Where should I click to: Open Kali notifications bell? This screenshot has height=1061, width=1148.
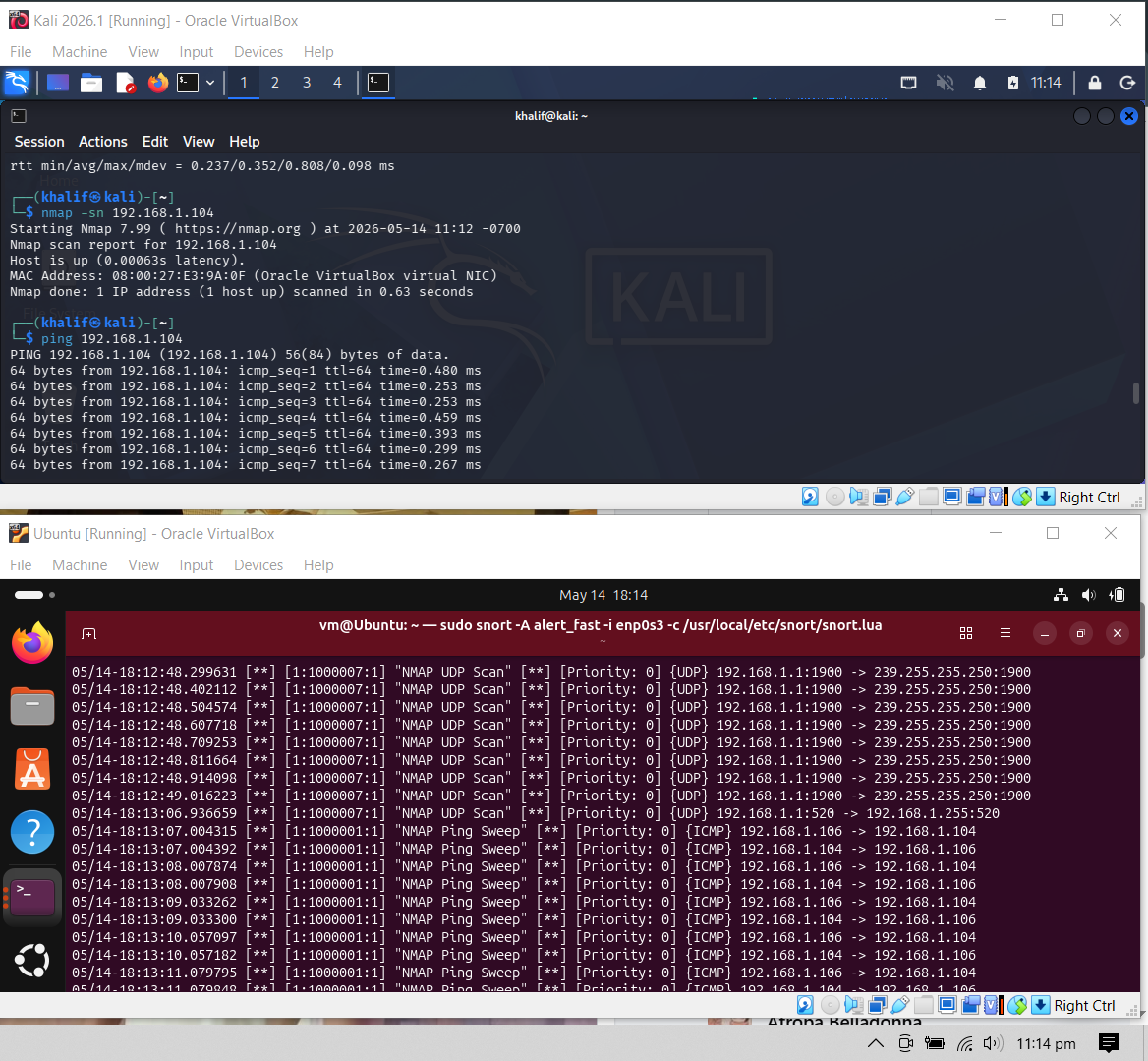[x=980, y=83]
